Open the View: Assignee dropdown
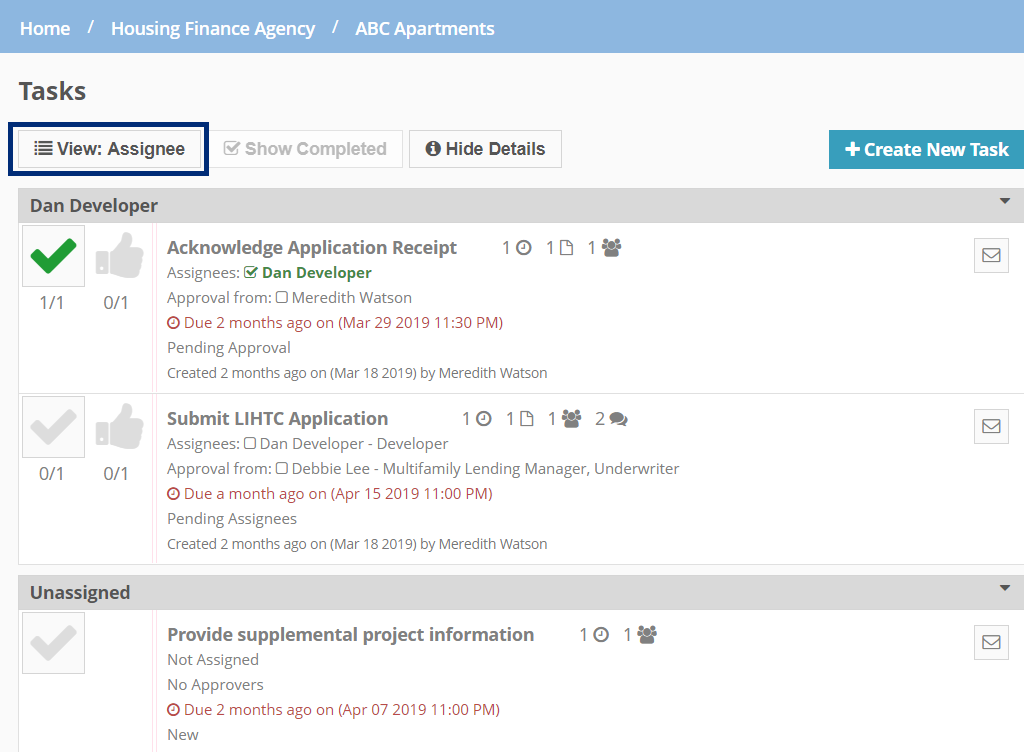Viewport: 1024px width, 752px height. [x=109, y=149]
